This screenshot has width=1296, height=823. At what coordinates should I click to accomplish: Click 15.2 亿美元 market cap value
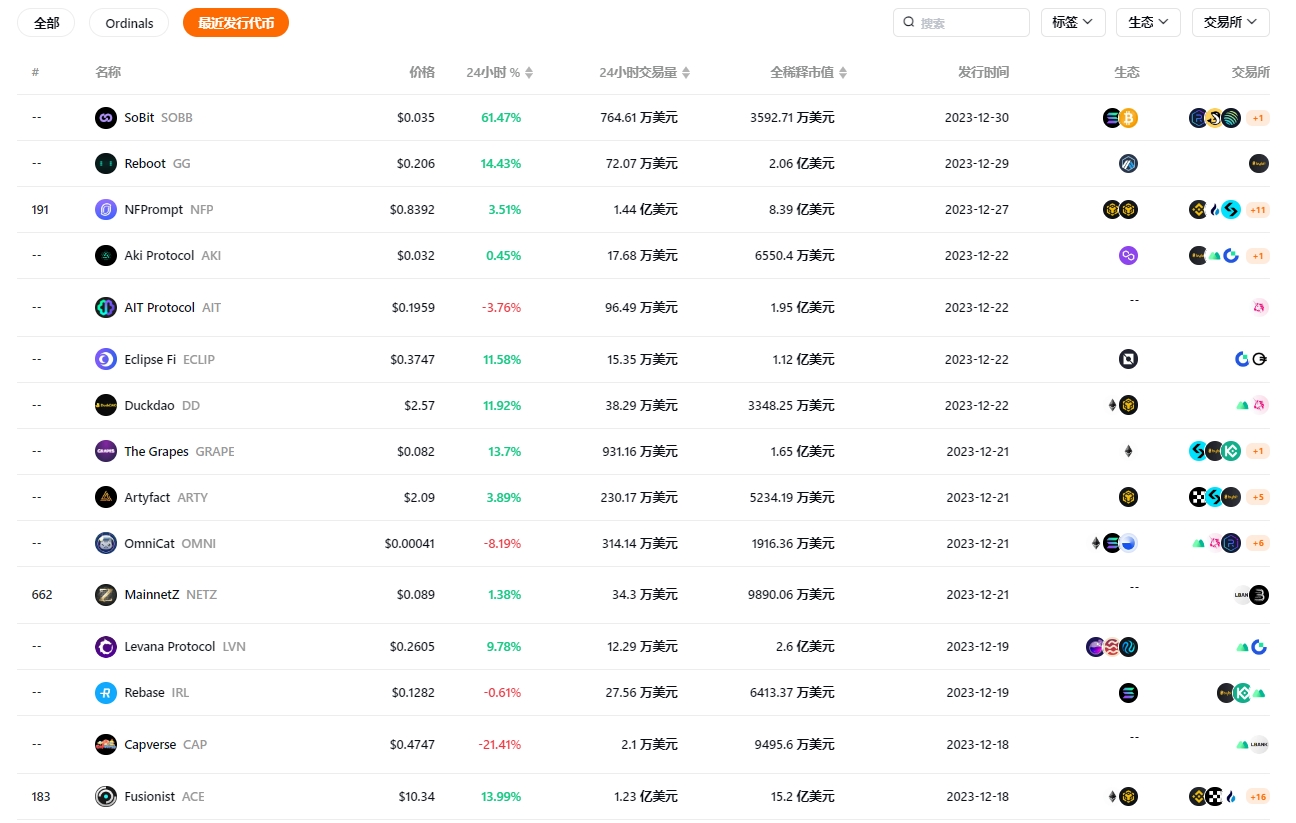point(803,797)
